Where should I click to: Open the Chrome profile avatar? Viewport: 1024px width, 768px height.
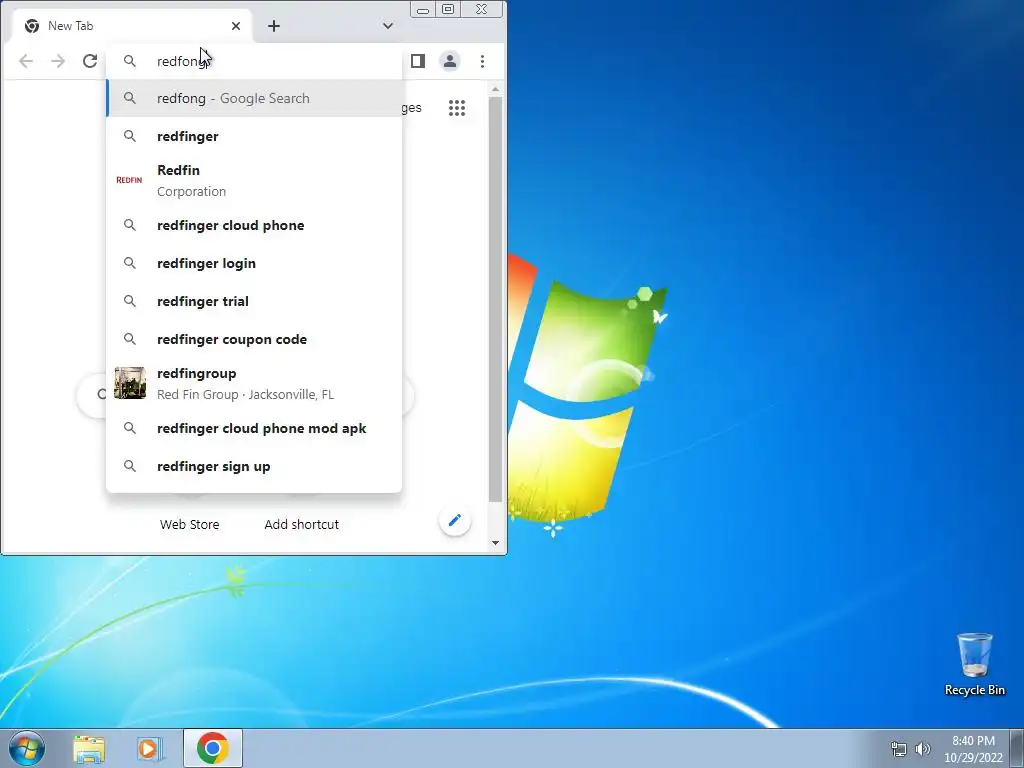click(450, 61)
